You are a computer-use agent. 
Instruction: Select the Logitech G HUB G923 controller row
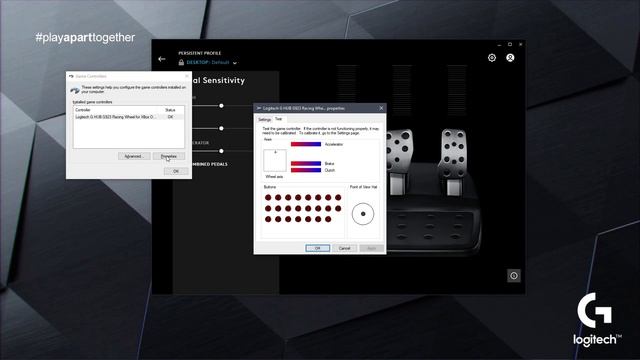click(129, 117)
